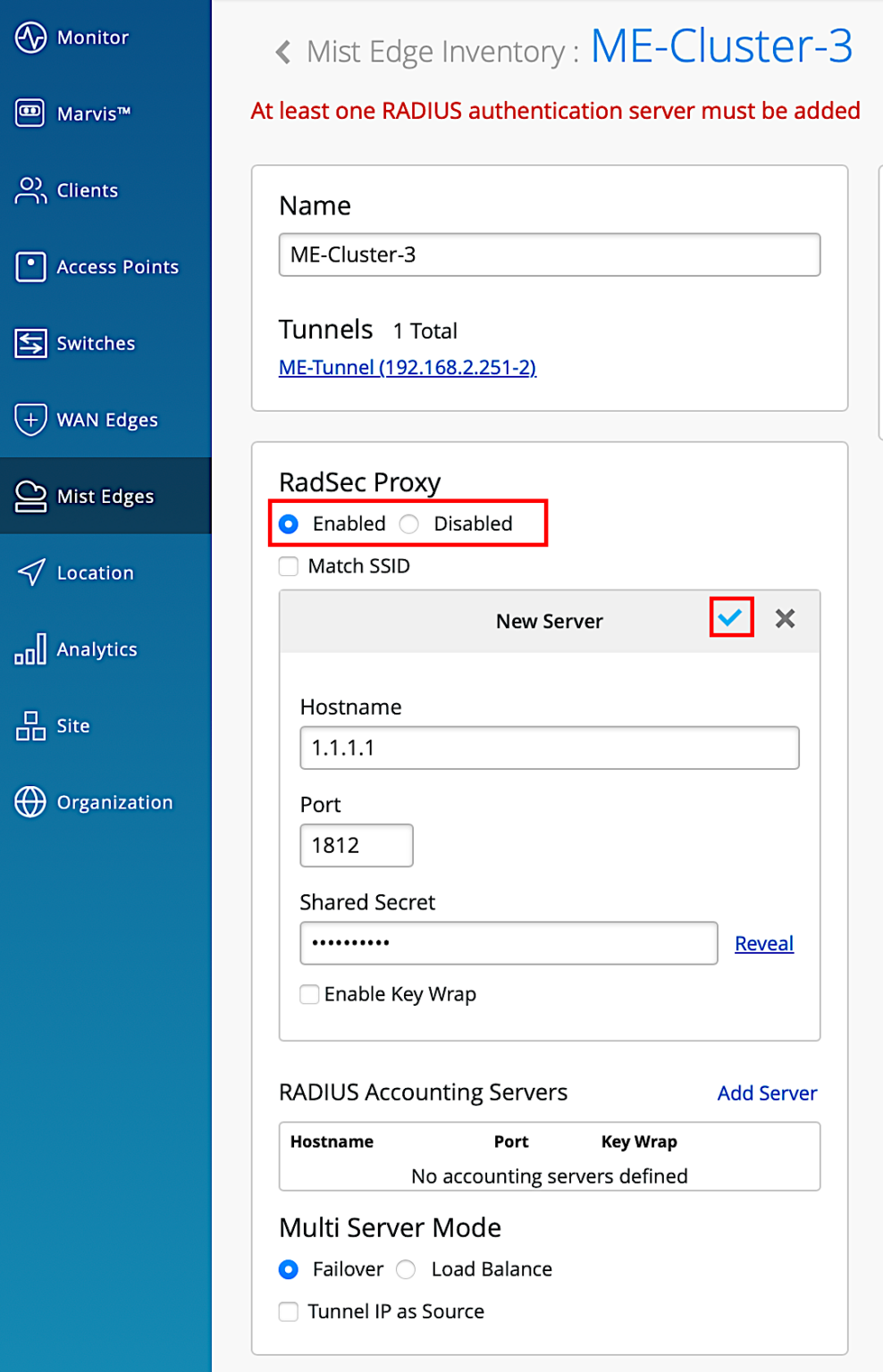Screen dimensions: 883x1372
Task: Open the Clients page
Action: click(86, 190)
